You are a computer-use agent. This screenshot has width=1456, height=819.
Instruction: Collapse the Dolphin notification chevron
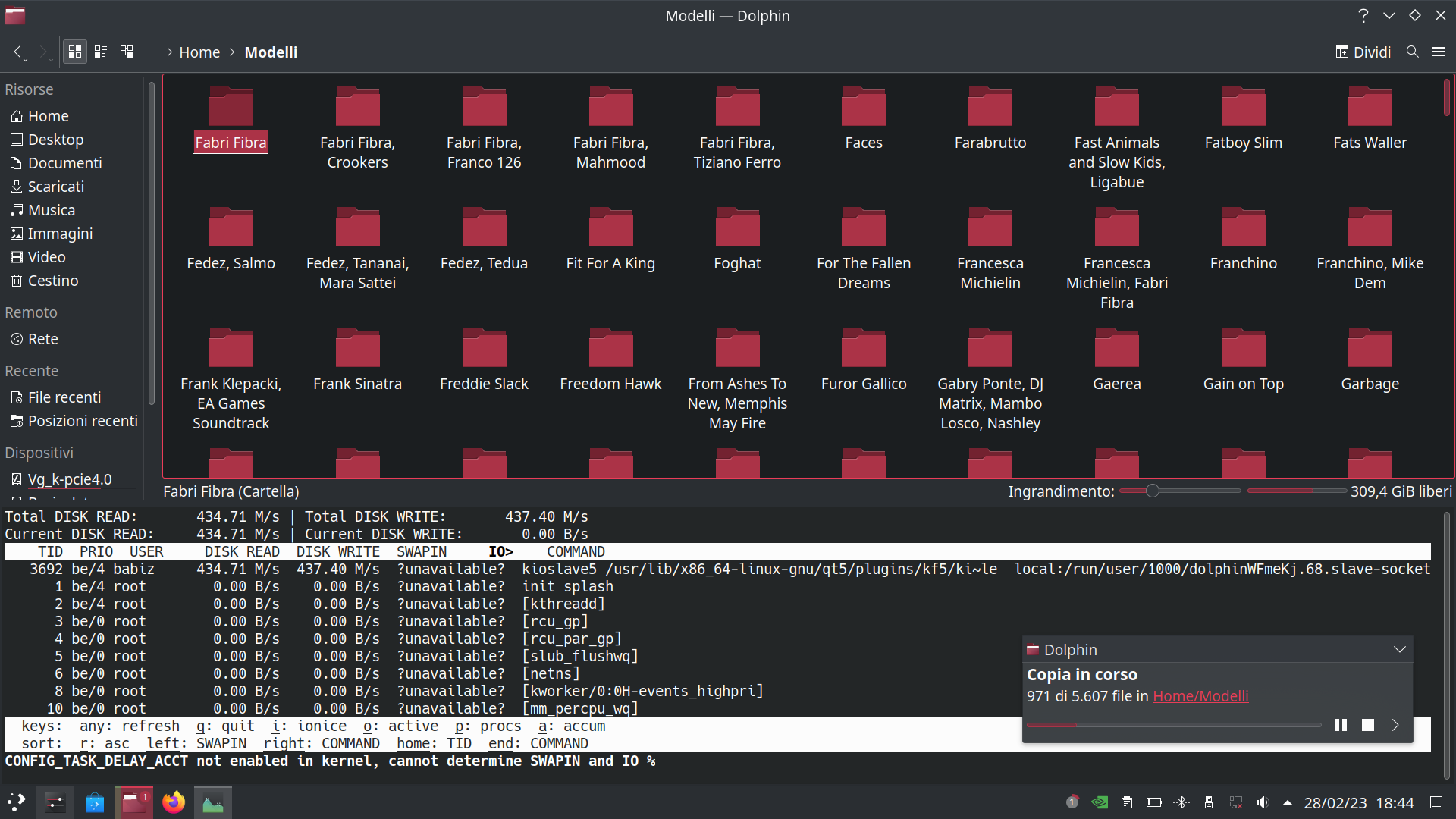coord(1399,649)
